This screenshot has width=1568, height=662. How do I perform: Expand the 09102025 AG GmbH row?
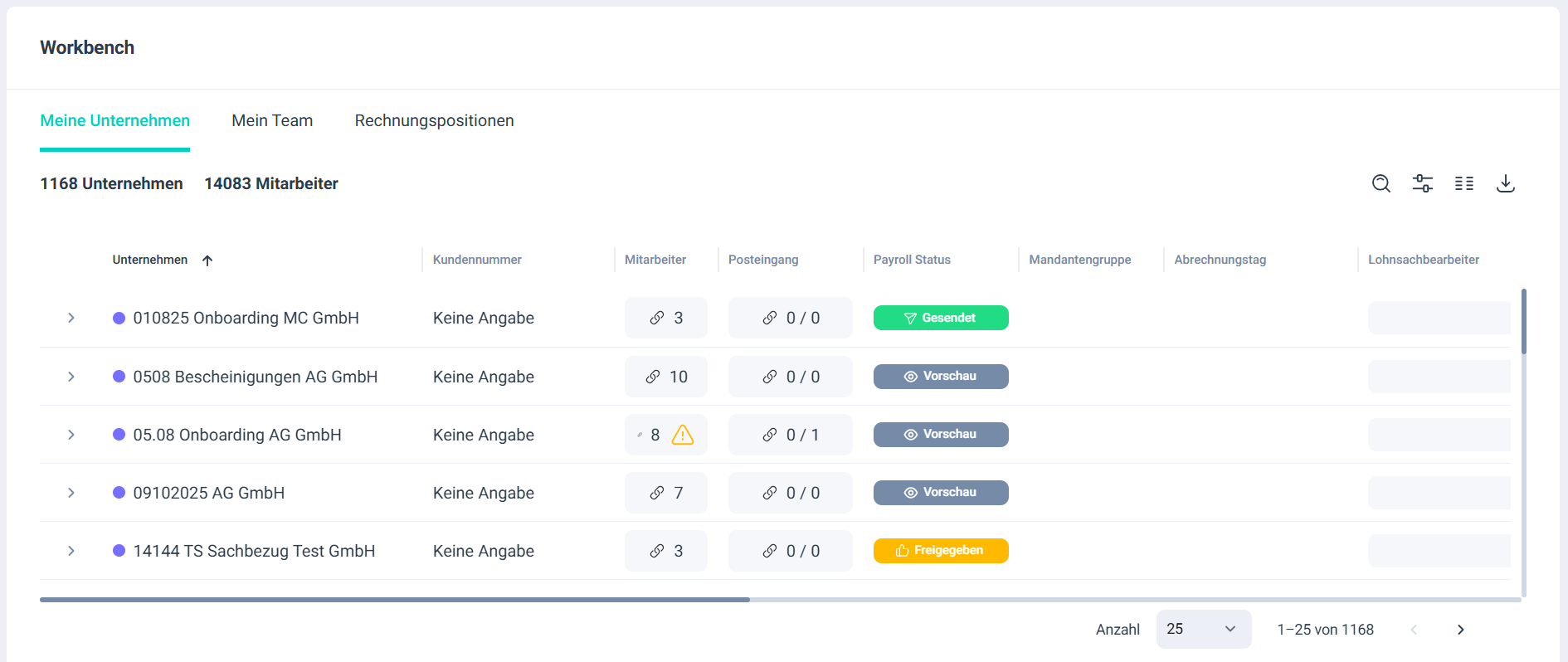[x=71, y=493]
